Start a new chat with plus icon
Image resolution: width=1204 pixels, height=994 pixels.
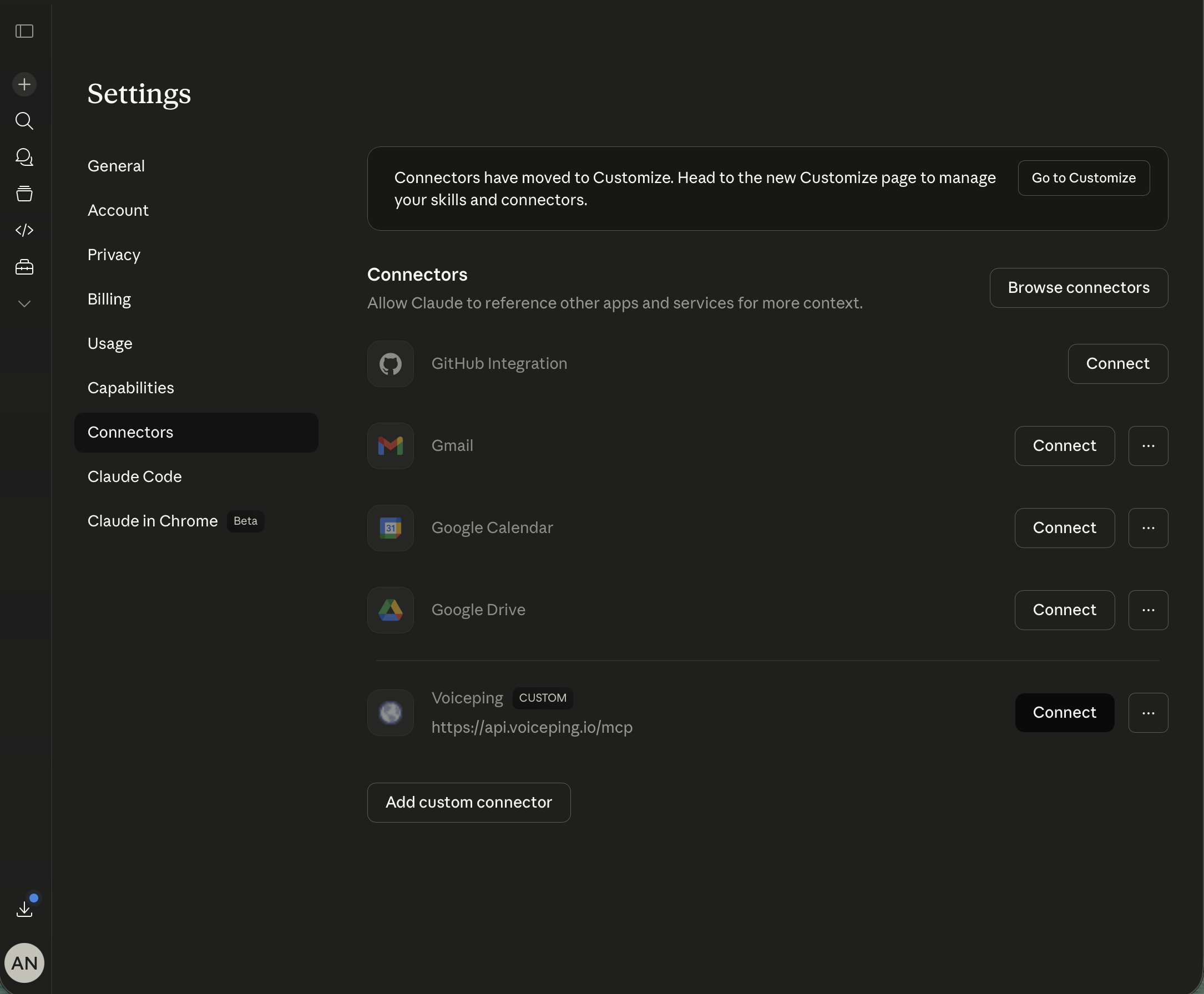24,85
